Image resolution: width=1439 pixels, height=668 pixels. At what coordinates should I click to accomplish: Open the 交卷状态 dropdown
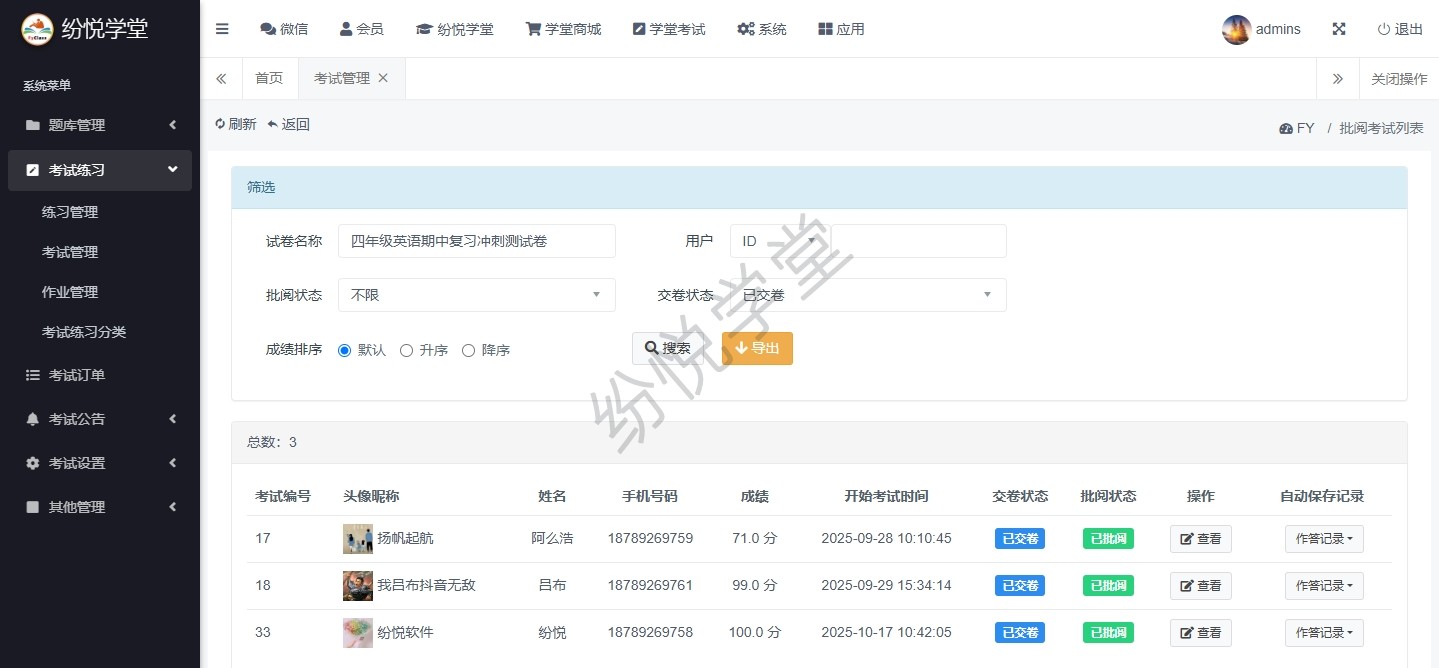(867, 295)
